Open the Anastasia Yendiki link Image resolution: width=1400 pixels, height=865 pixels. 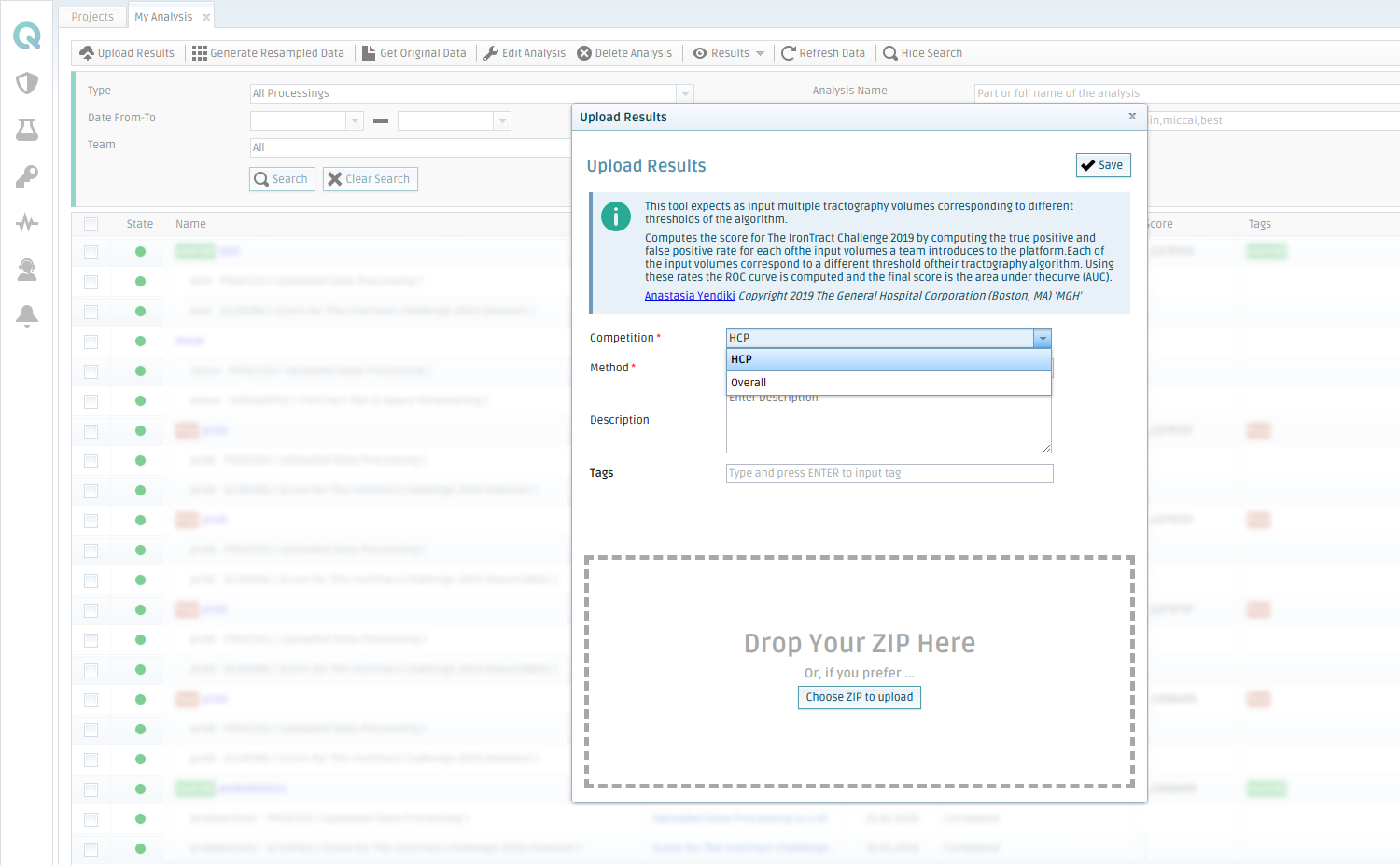(690, 296)
